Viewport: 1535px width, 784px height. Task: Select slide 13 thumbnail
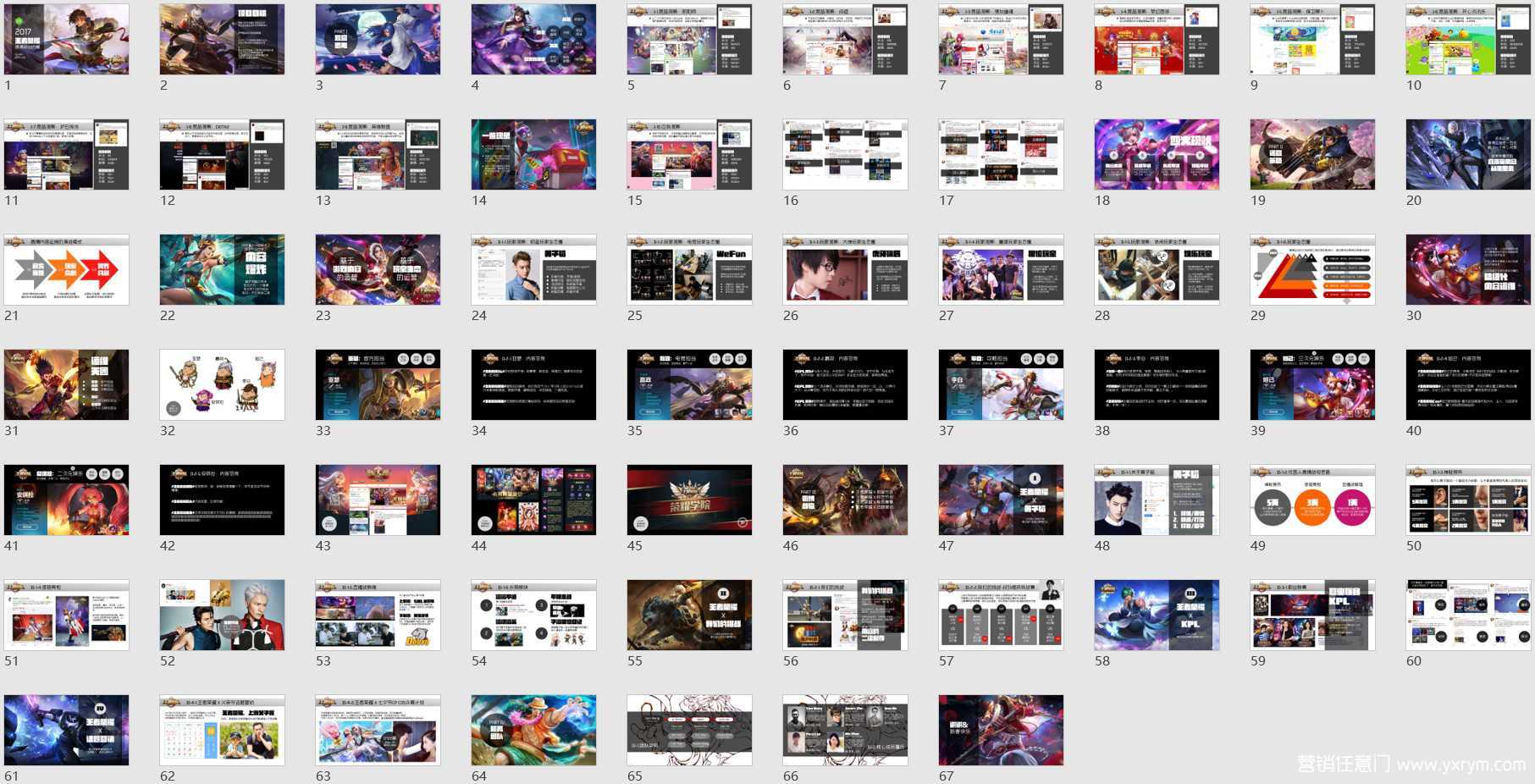point(378,154)
